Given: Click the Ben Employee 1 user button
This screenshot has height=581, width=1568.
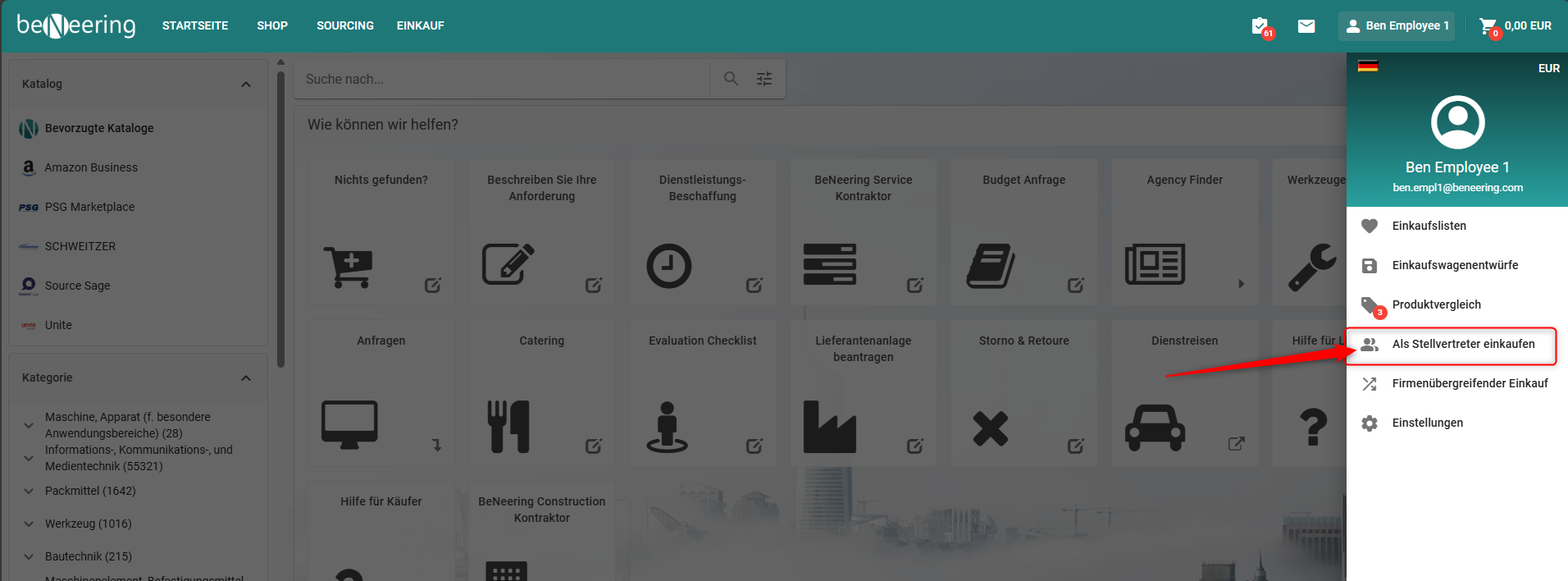Looking at the screenshot, I should pyautogui.click(x=1397, y=26).
